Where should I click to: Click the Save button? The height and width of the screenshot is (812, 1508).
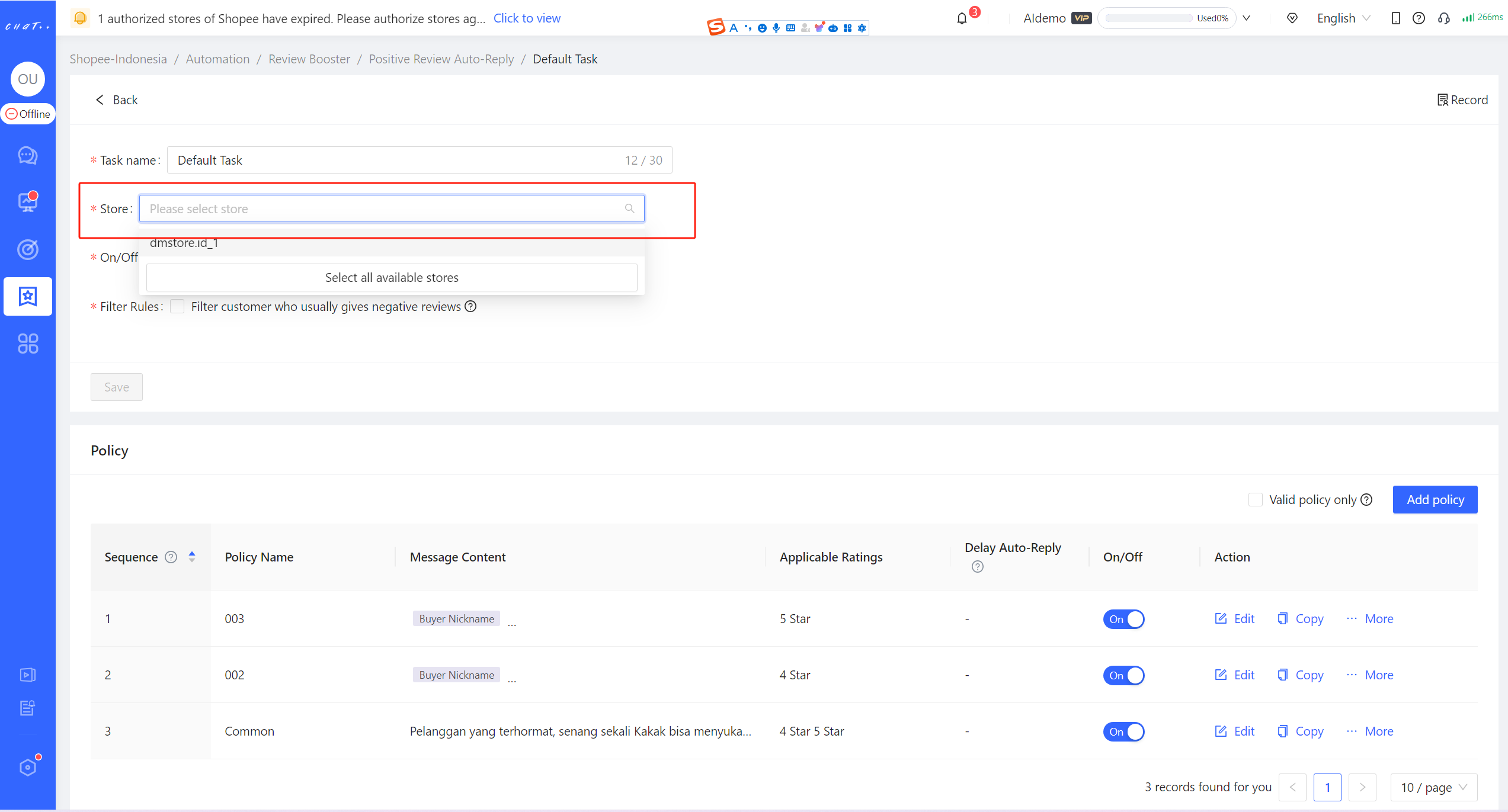[117, 387]
